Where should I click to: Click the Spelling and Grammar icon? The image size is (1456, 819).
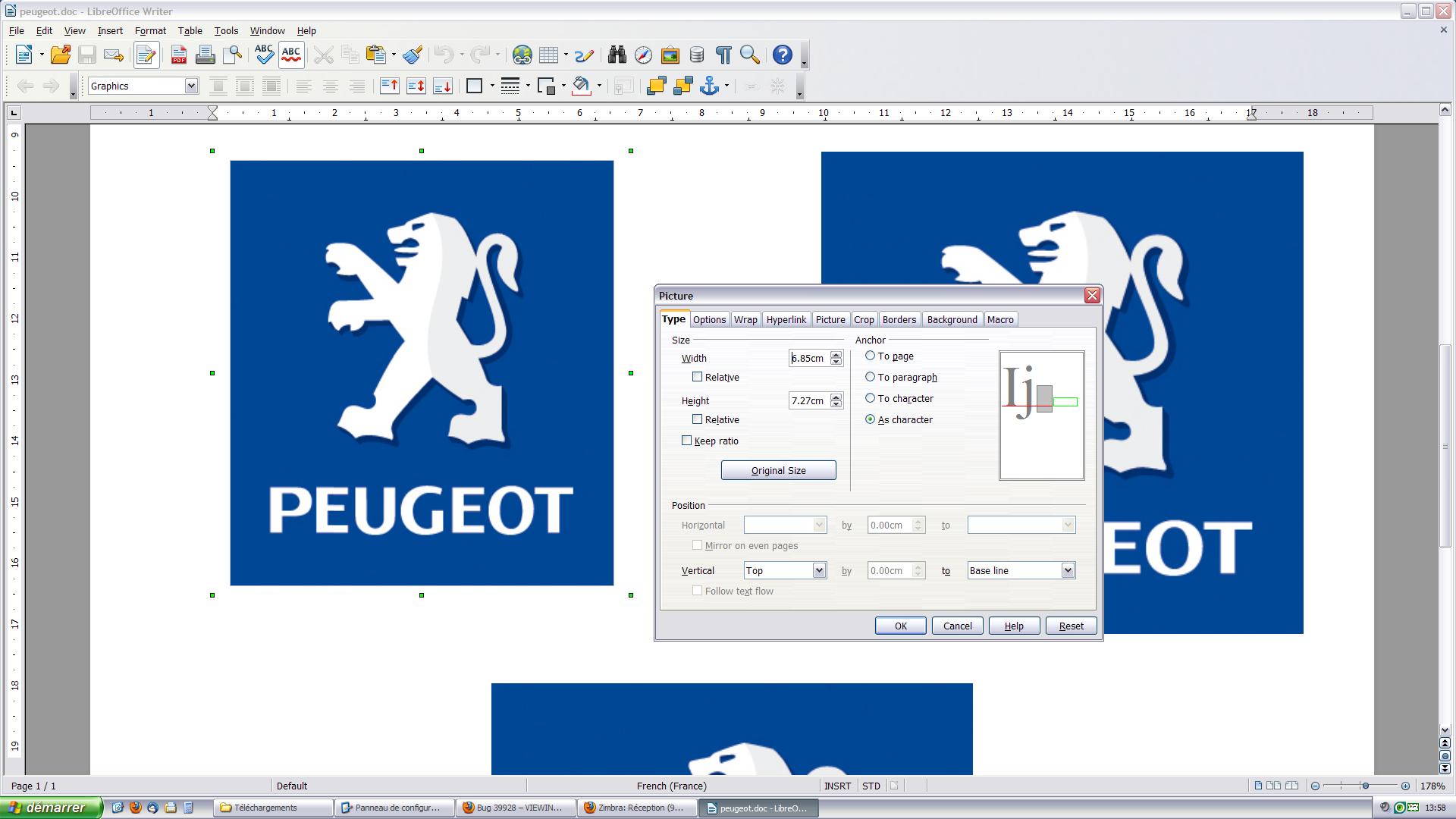click(264, 55)
